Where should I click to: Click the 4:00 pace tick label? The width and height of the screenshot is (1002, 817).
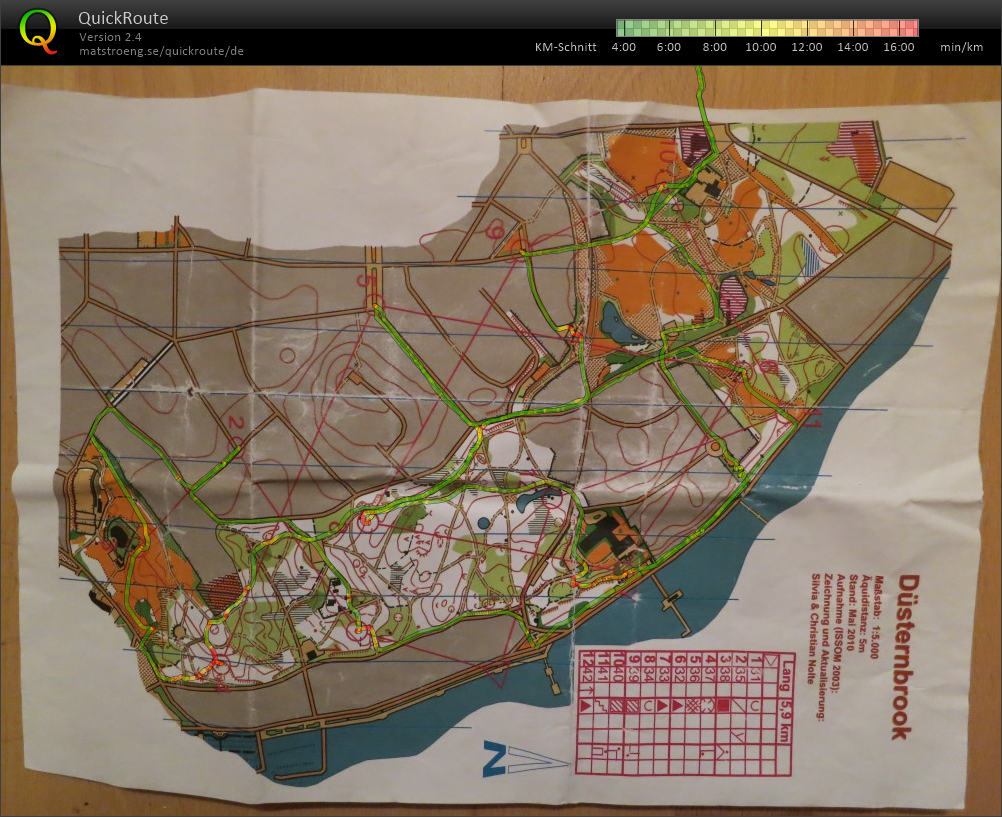[623, 47]
